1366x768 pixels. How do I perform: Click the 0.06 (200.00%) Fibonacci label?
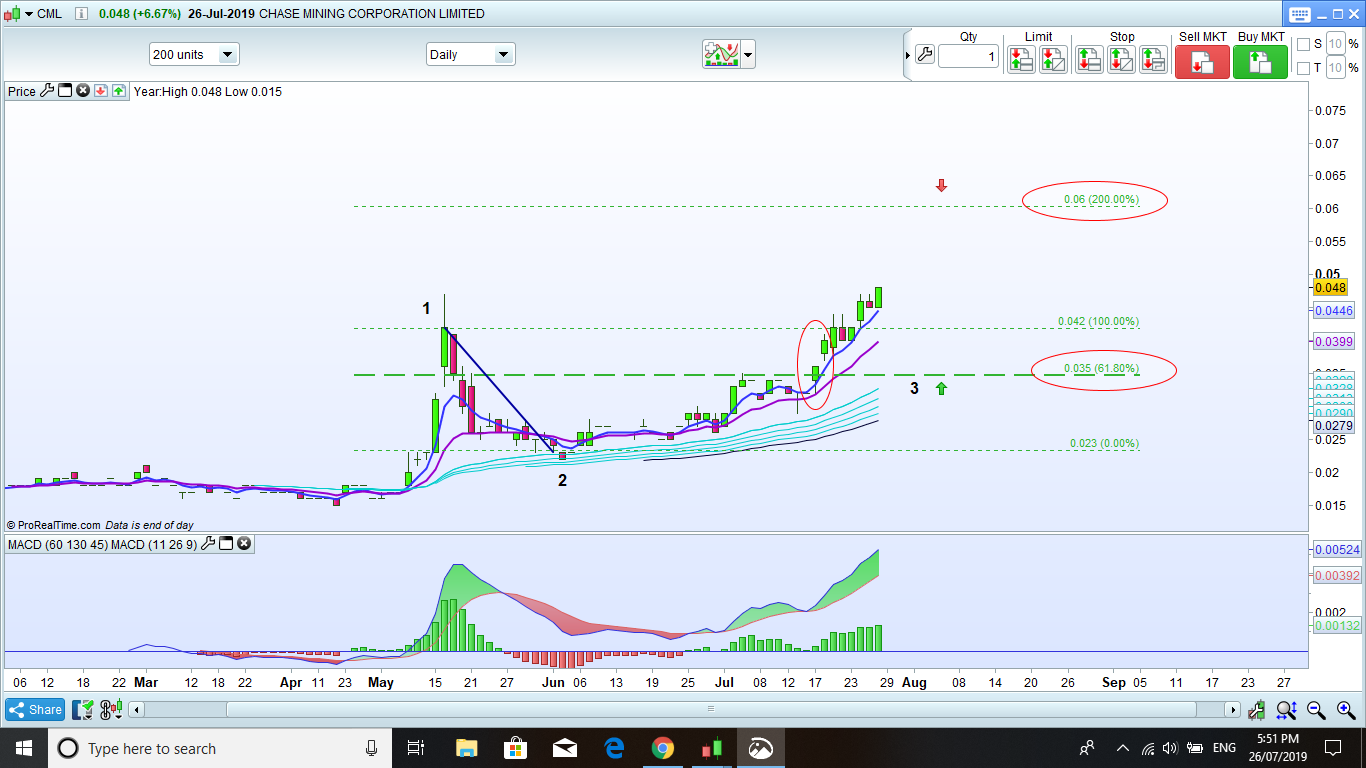(1101, 200)
